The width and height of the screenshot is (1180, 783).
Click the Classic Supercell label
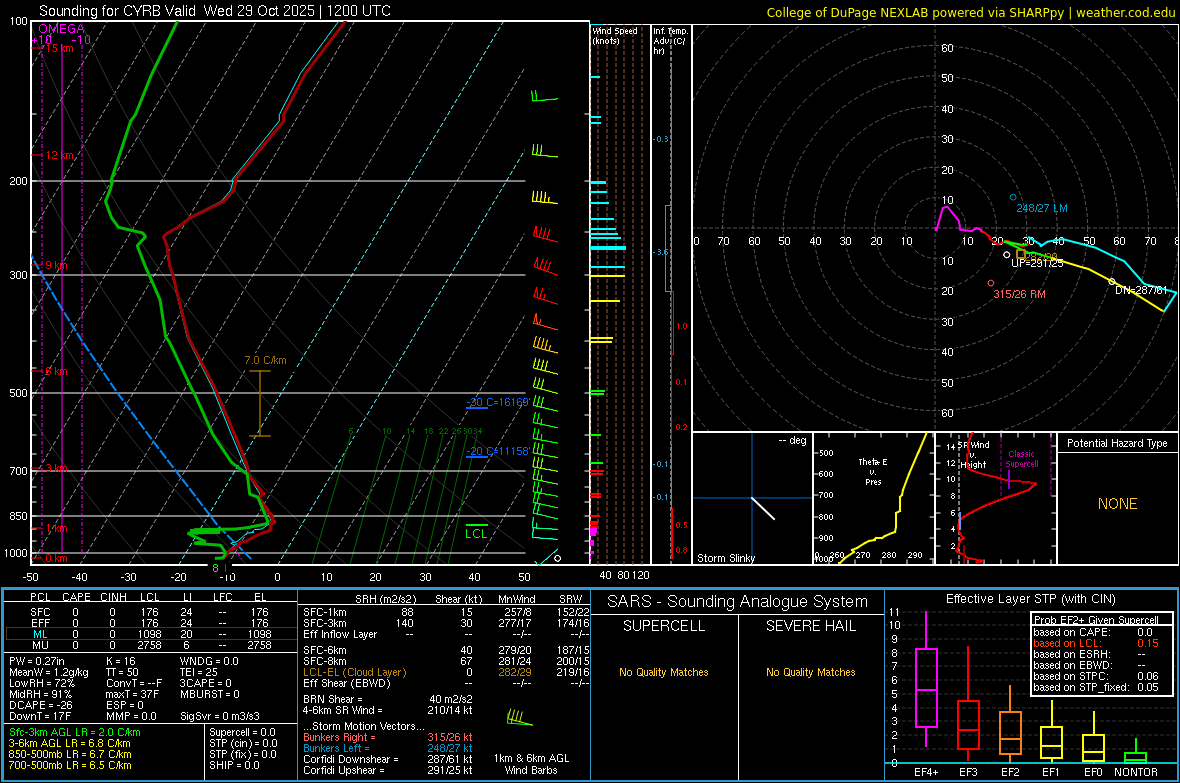point(1021,459)
